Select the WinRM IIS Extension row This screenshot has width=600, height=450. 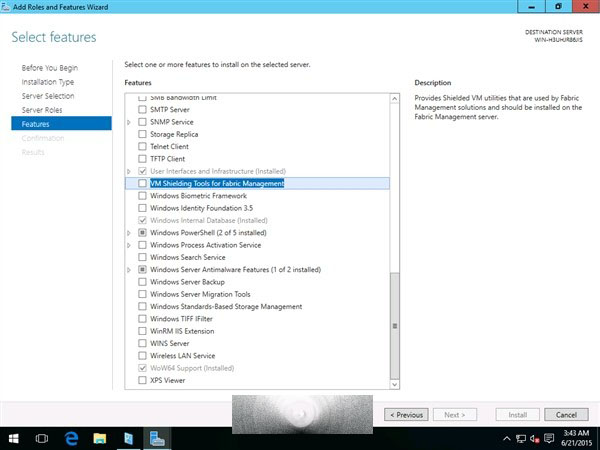click(257, 331)
